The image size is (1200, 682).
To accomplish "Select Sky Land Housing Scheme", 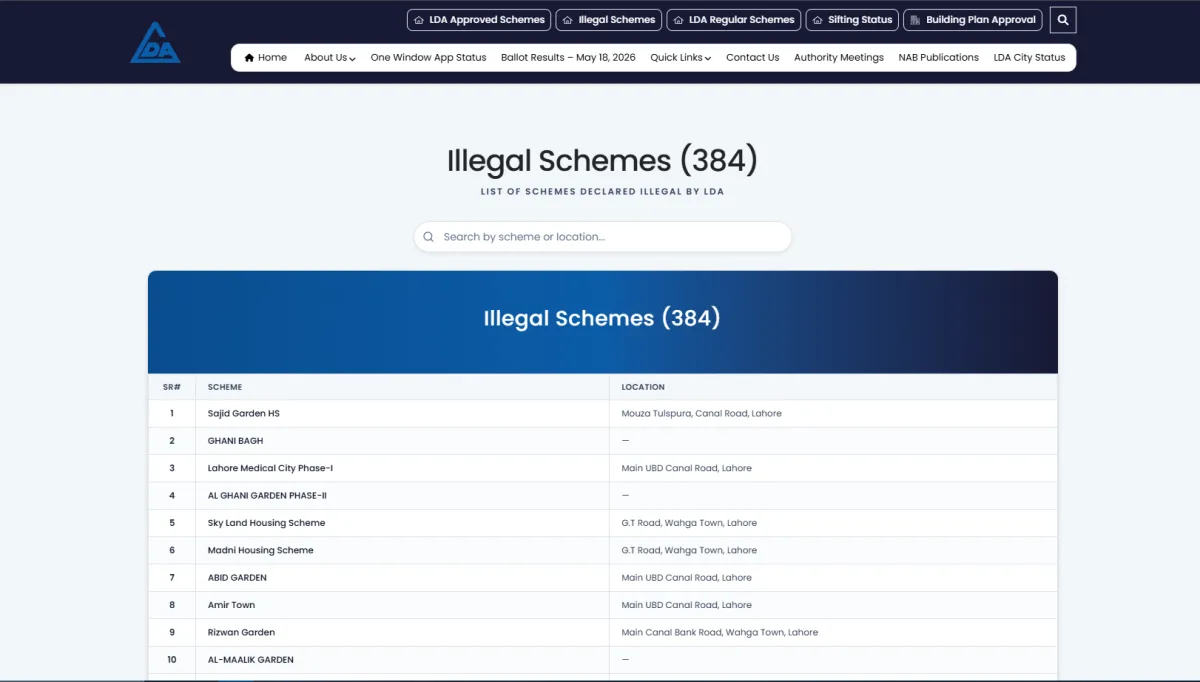I will (266, 523).
